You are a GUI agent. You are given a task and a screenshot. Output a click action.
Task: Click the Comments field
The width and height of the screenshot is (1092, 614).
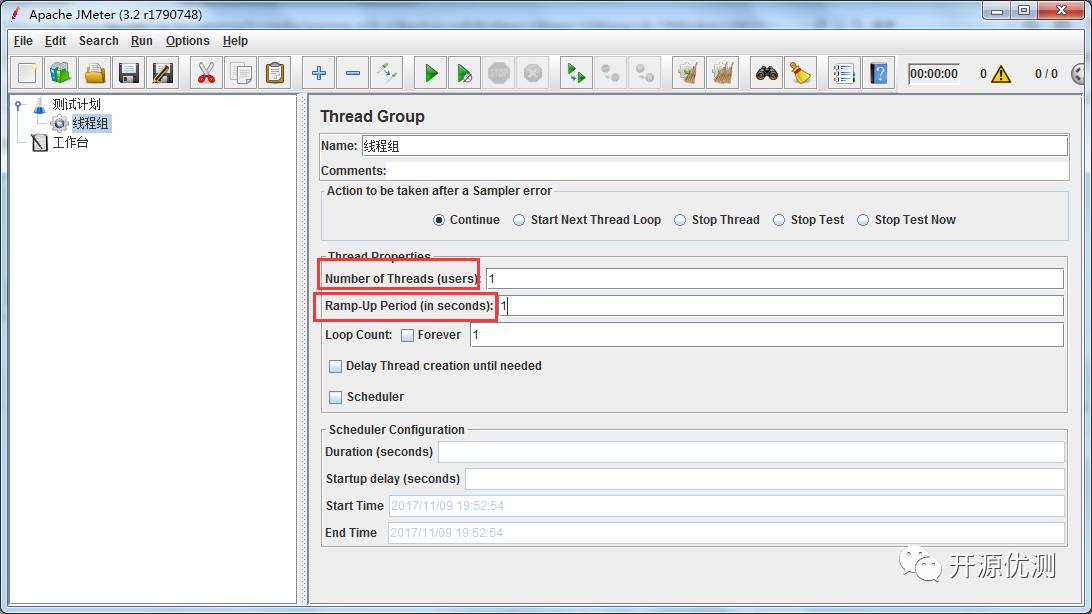click(x=728, y=171)
